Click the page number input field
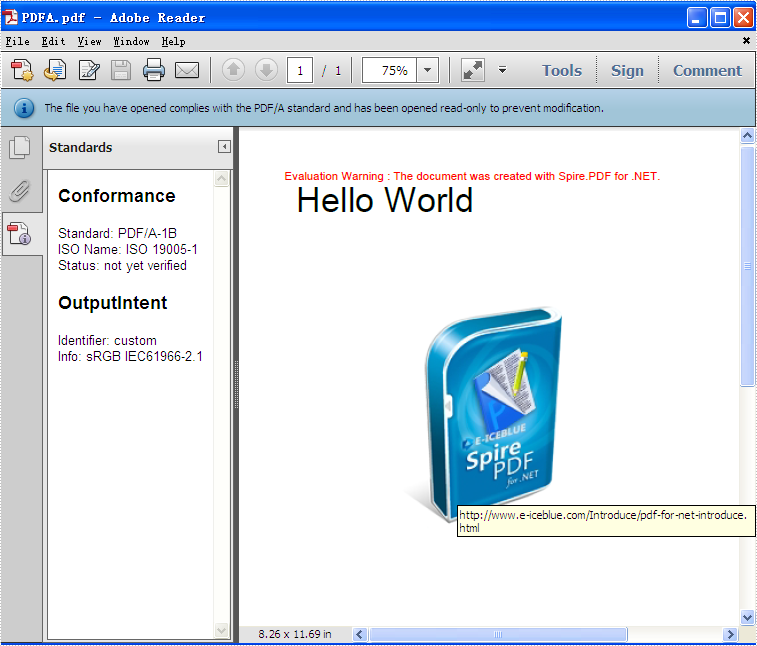The height and width of the screenshot is (646, 757). click(x=300, y=70)
